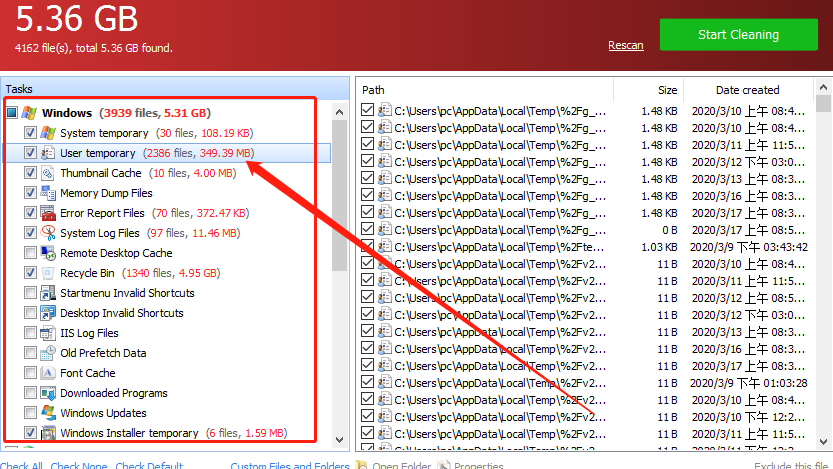Image resolution: width=833 pixels, height=469 pixels.
Task: Click the IIS Log Files icon
Action: point(48,333)
